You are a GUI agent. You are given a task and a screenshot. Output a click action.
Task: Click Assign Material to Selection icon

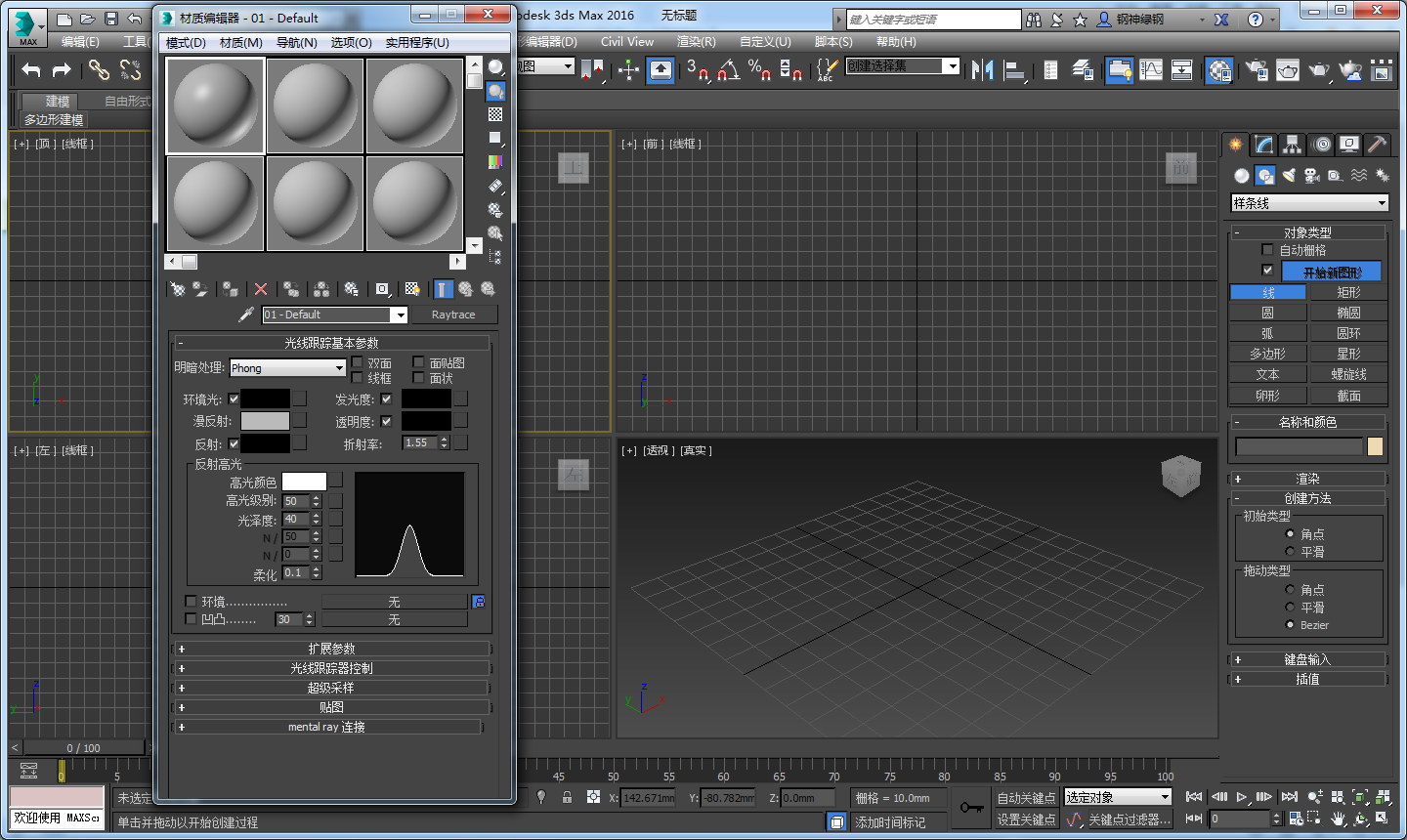(x=231, y=289)
